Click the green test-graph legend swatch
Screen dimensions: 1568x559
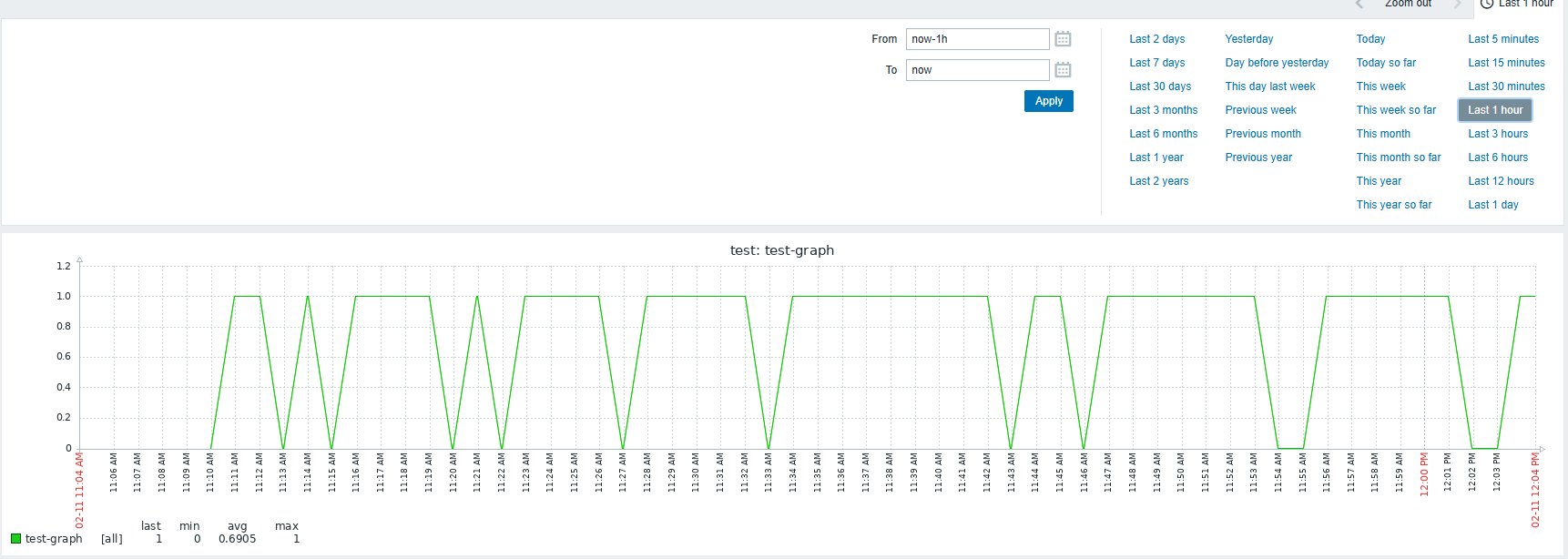pyautogui.click(x=15, y=539)
